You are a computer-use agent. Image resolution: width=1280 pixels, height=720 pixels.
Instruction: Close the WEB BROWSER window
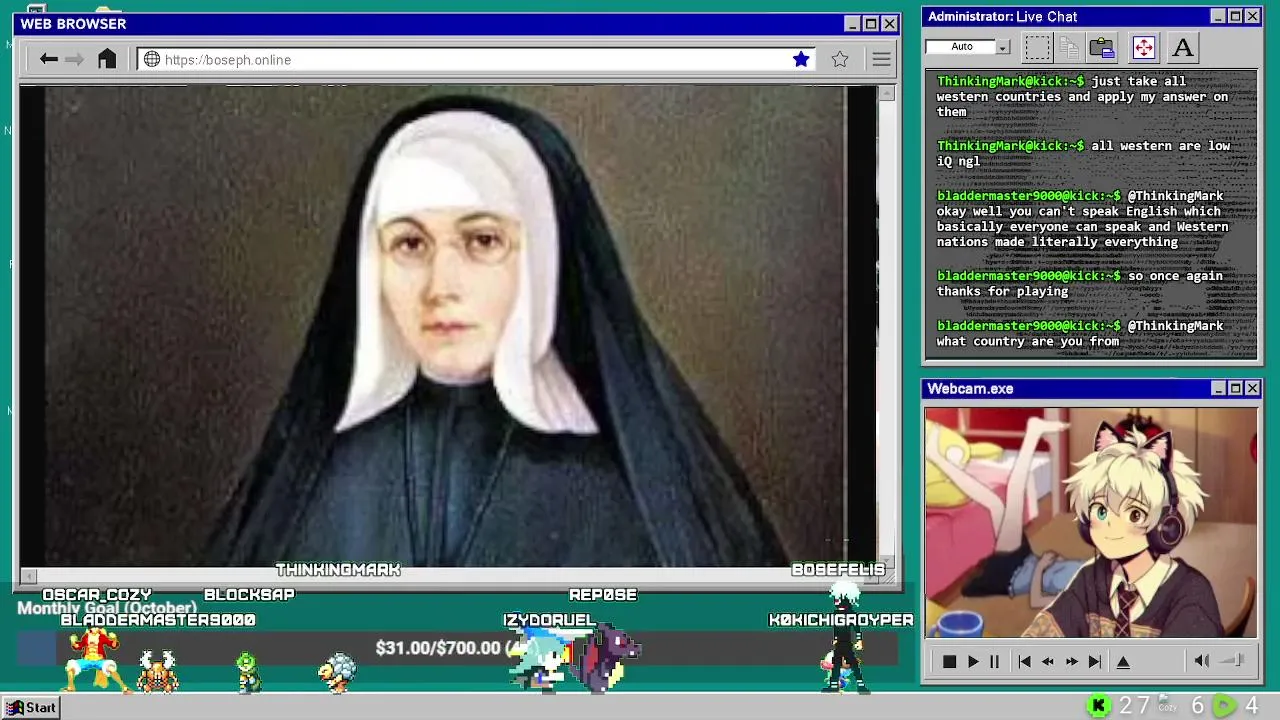[889, 24]
